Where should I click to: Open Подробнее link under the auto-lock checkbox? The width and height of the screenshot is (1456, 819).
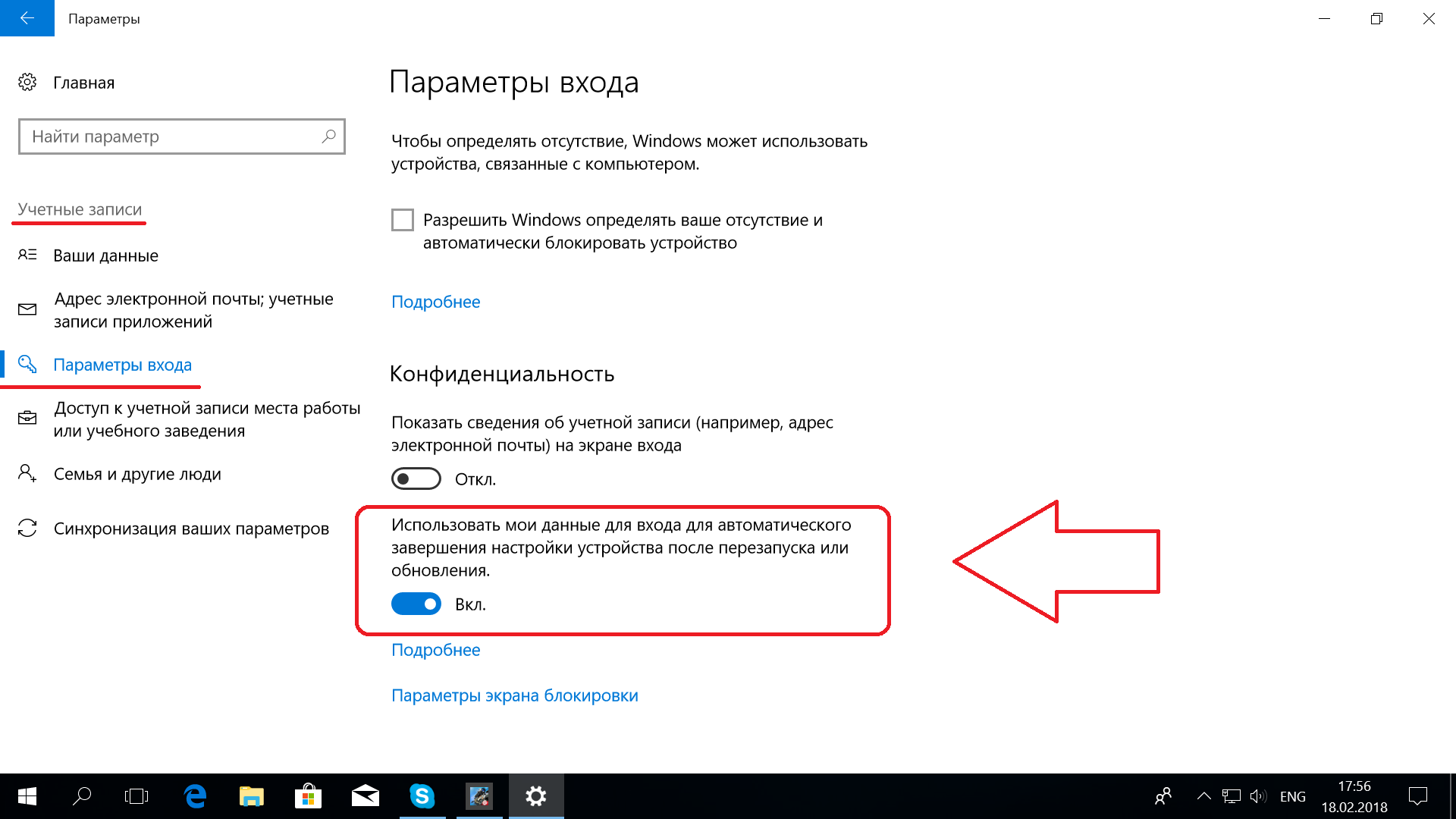pos(436,302)
